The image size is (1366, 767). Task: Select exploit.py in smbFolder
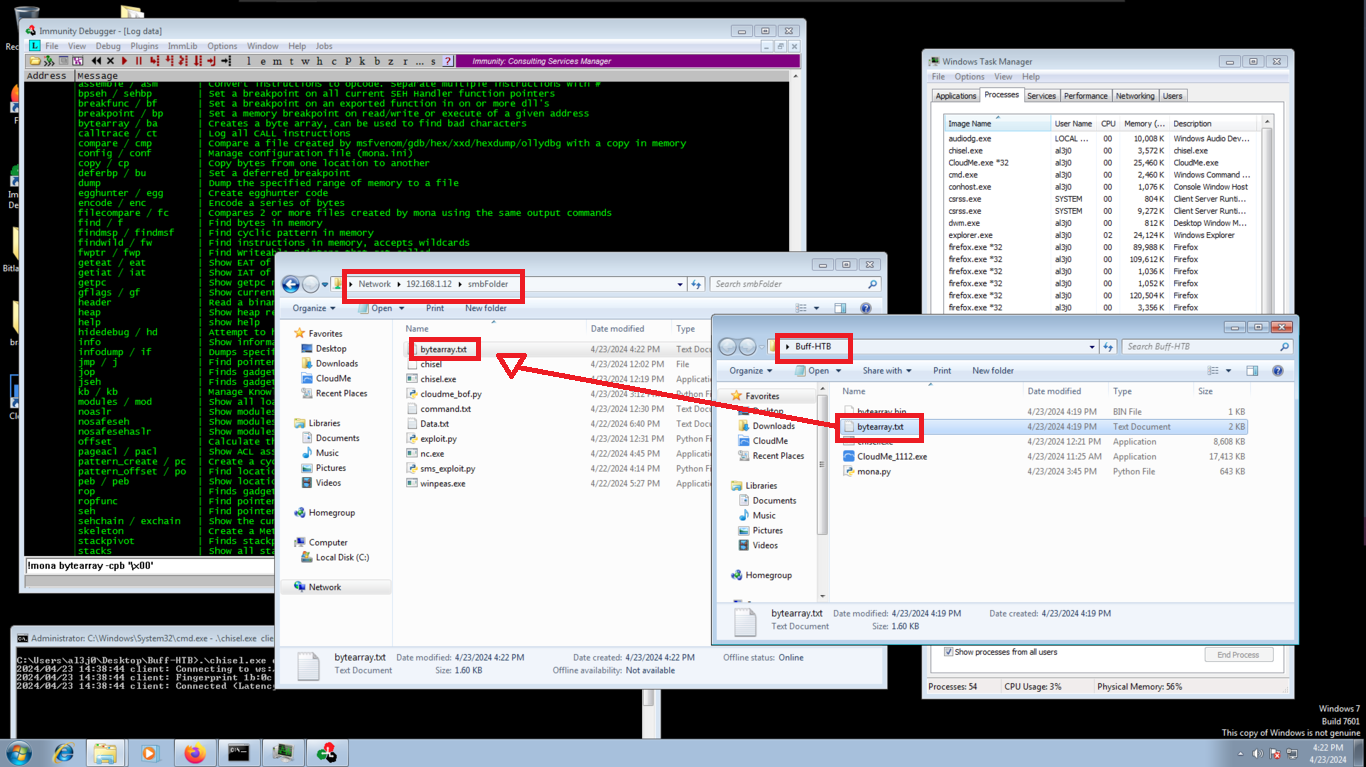click(x=439, y=438)
